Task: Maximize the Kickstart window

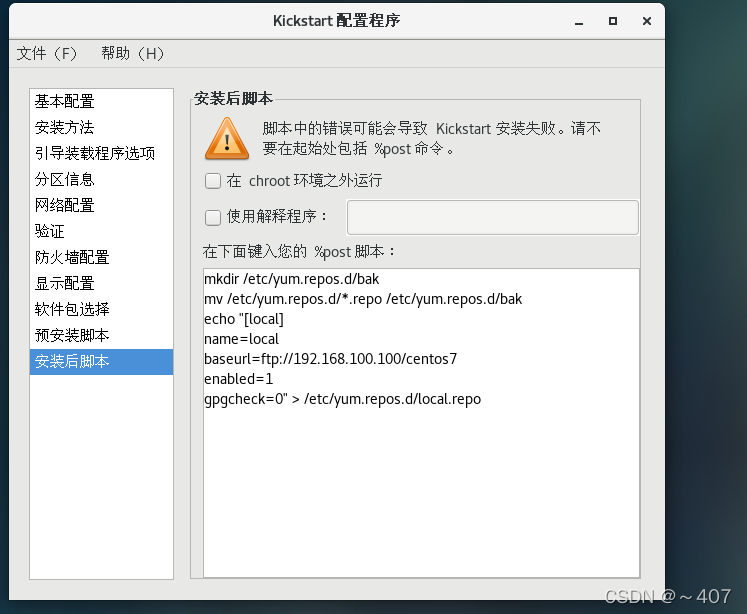Action: click(613, 21)
